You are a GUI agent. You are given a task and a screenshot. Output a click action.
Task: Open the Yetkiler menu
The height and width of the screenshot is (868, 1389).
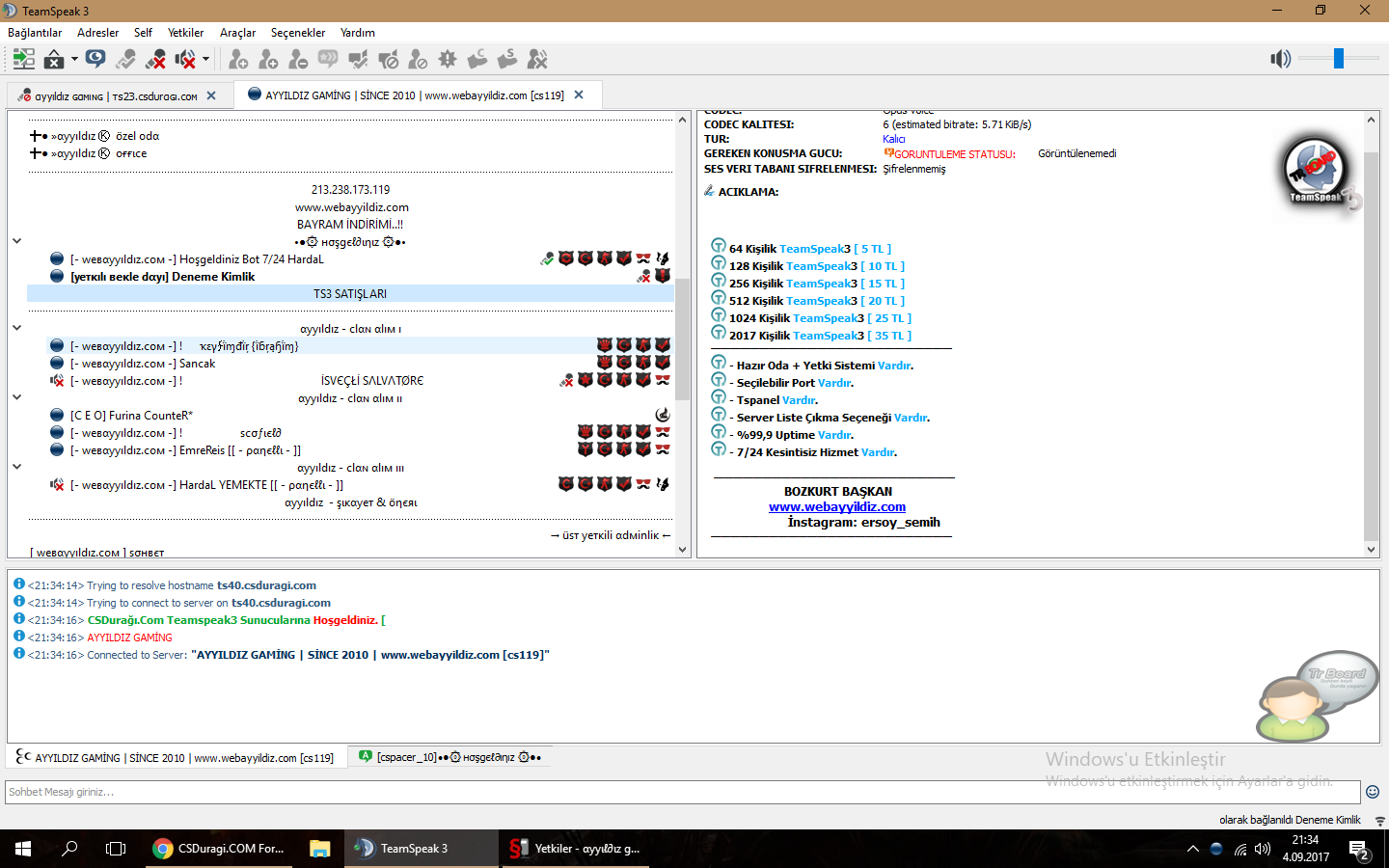tap(185, 33)
